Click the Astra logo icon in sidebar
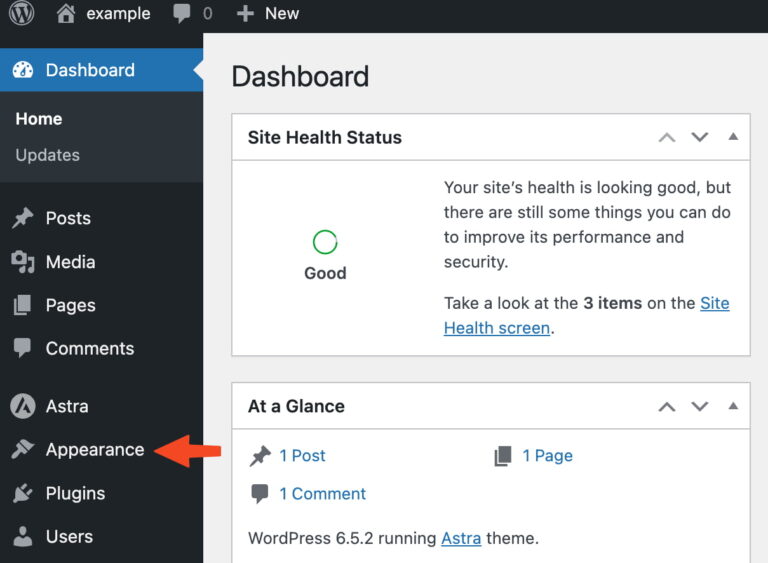The image size is (768, 563). click(x=22, y=406)
